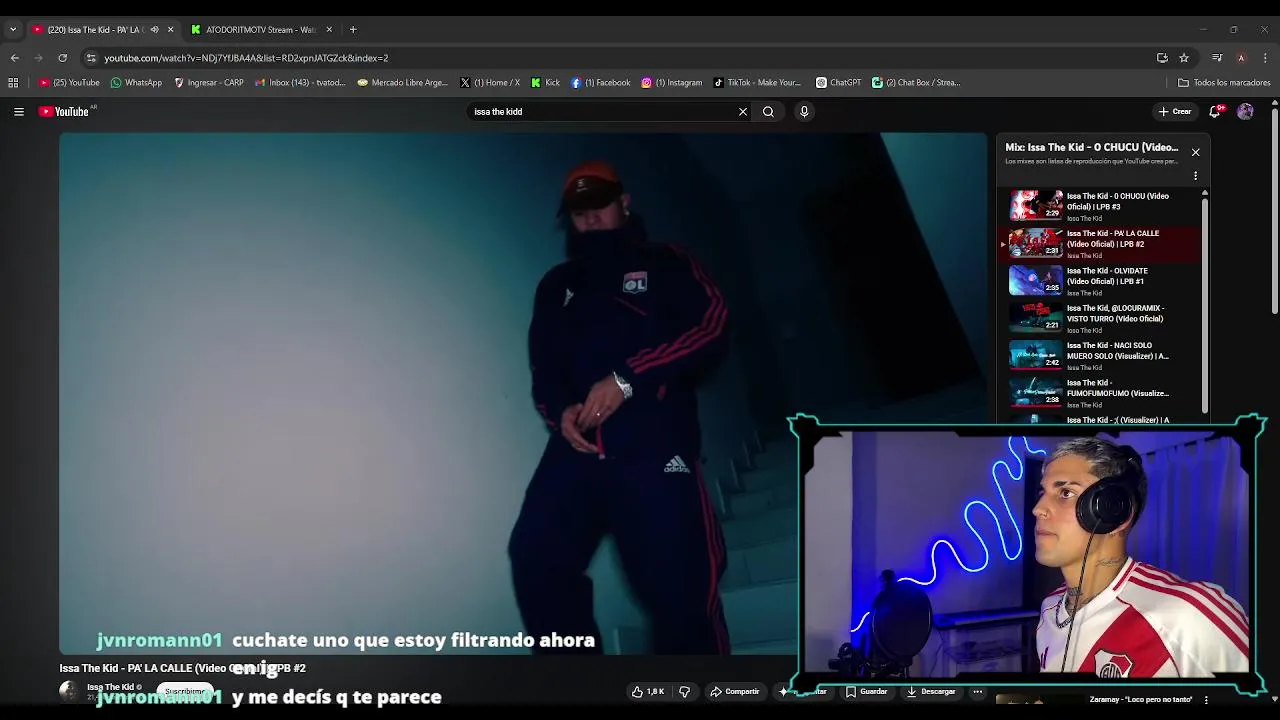
Task: Share the video via Compartir
Action: tap(735, 691)
